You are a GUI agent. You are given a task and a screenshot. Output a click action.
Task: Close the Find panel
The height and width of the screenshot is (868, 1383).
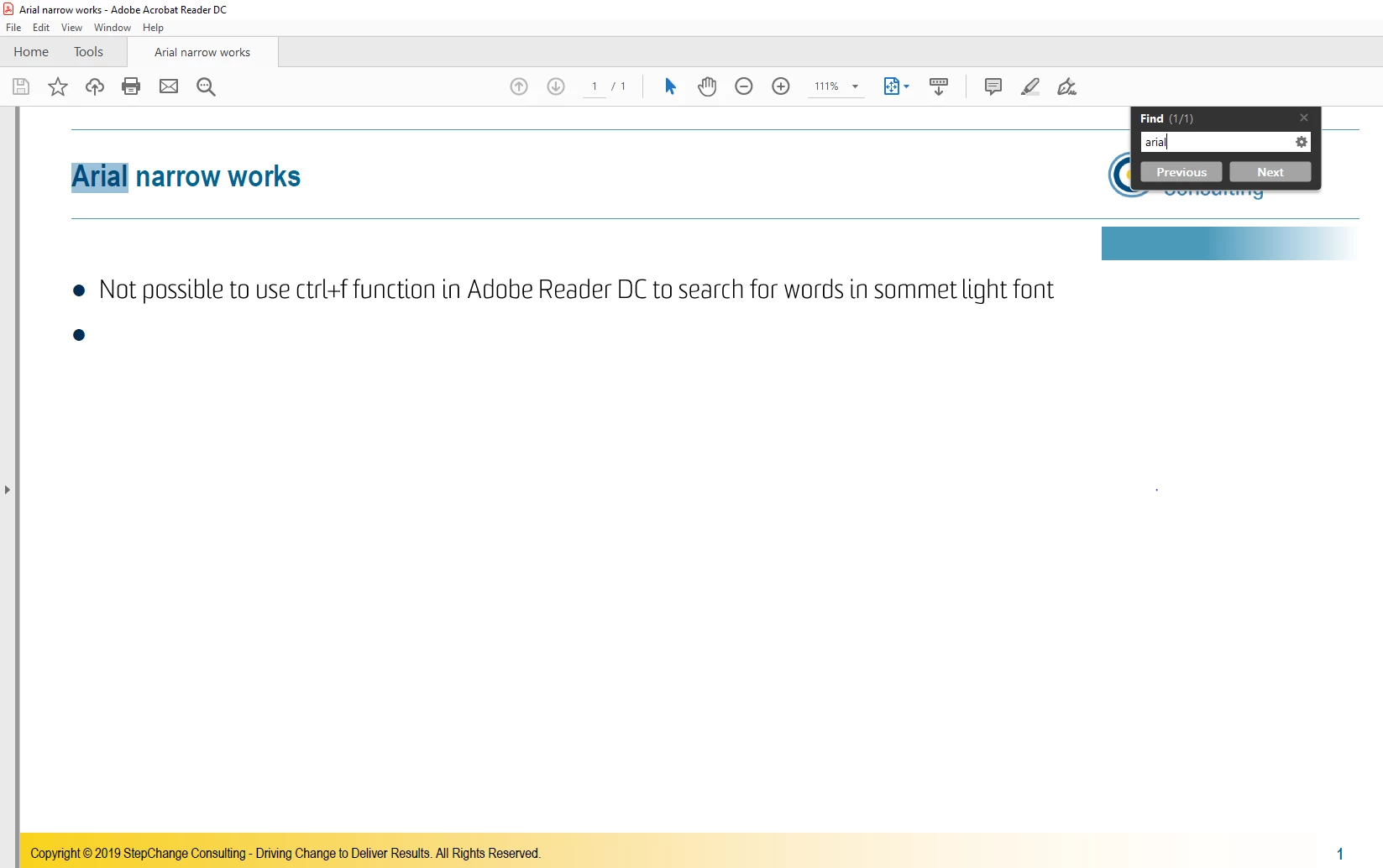coord(1304,118)
